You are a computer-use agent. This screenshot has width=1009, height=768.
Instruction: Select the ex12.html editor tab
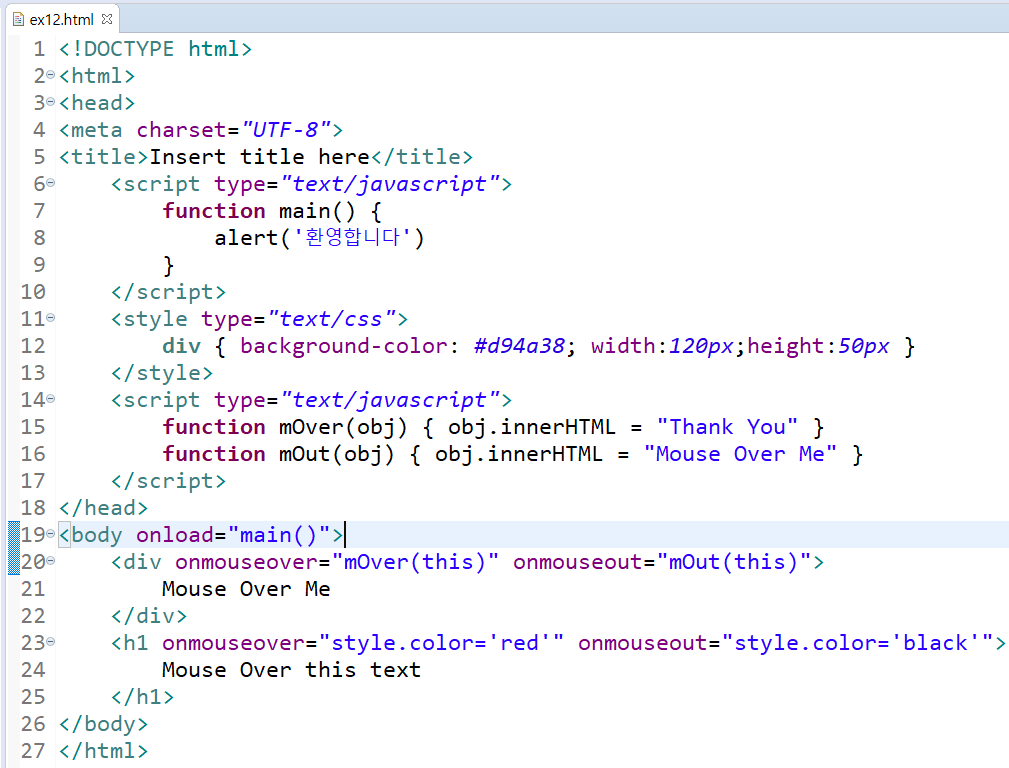pyautogui.click(x=62, y=19)
